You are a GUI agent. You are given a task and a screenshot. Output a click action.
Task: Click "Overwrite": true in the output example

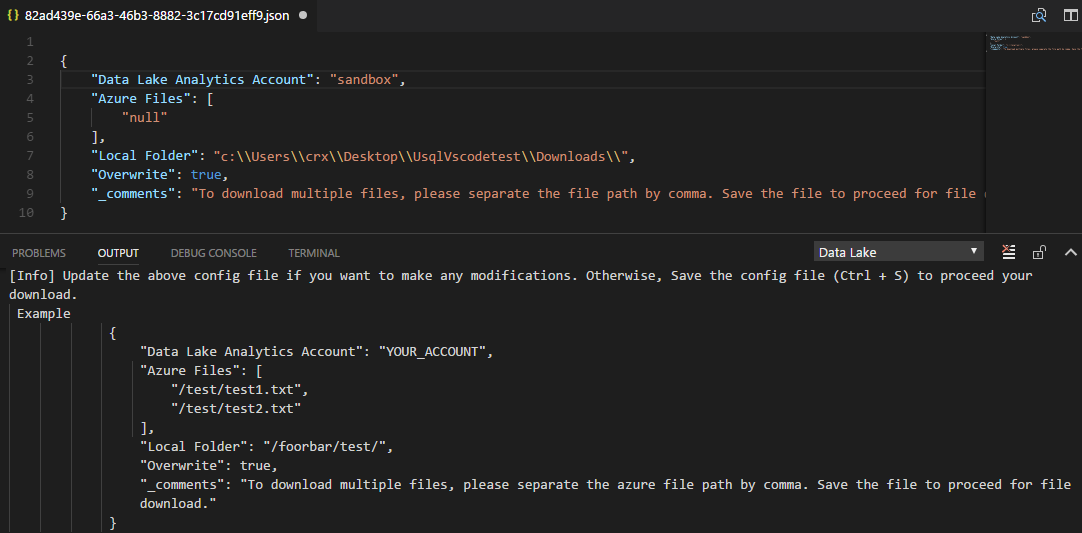(206, 465)
